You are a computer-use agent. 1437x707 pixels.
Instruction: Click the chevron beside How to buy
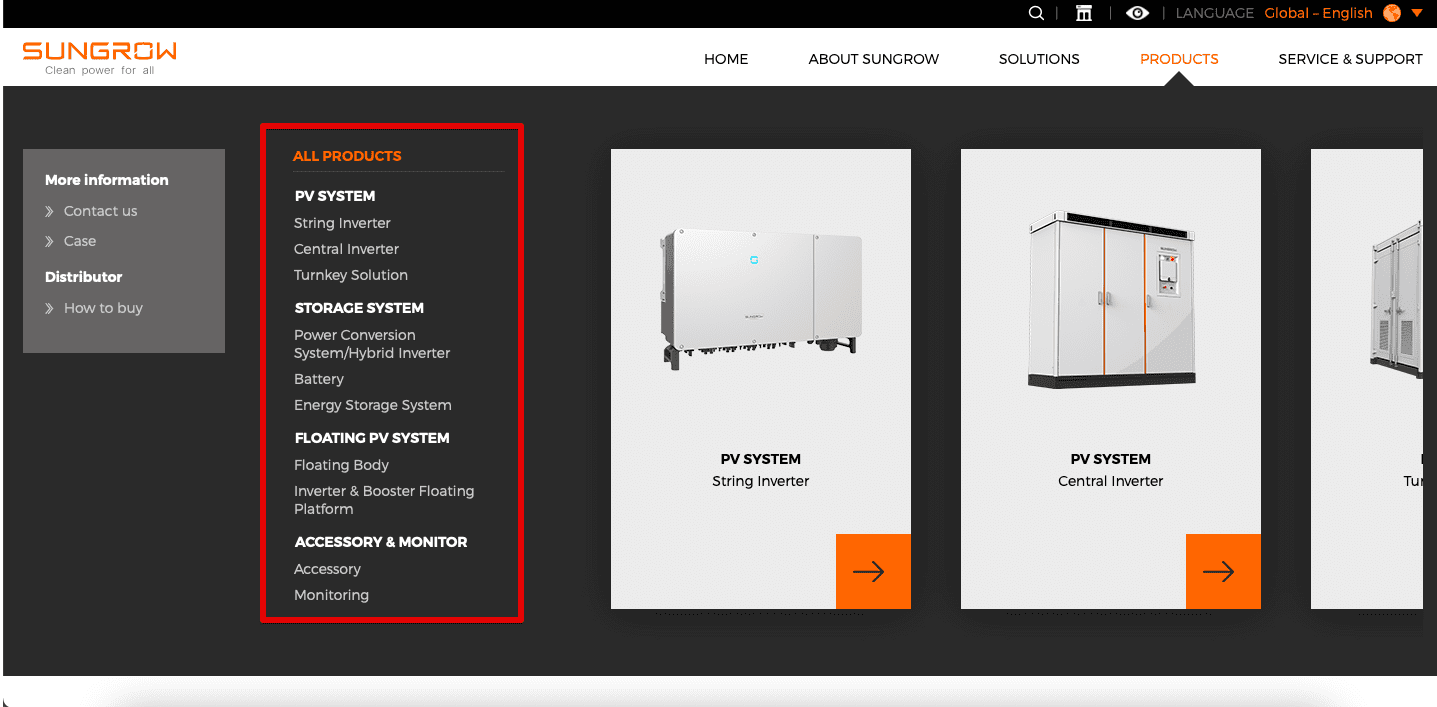(50, 308)
